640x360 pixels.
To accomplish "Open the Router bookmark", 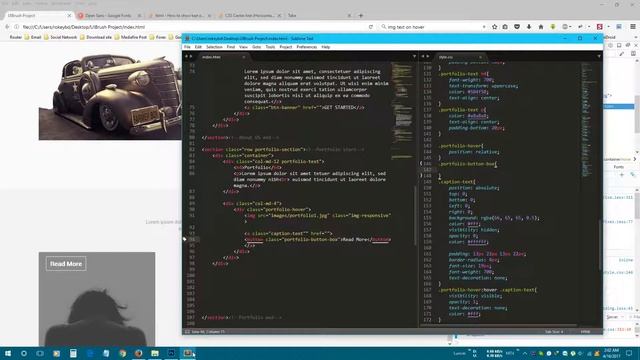I will (x=16, y=37).
